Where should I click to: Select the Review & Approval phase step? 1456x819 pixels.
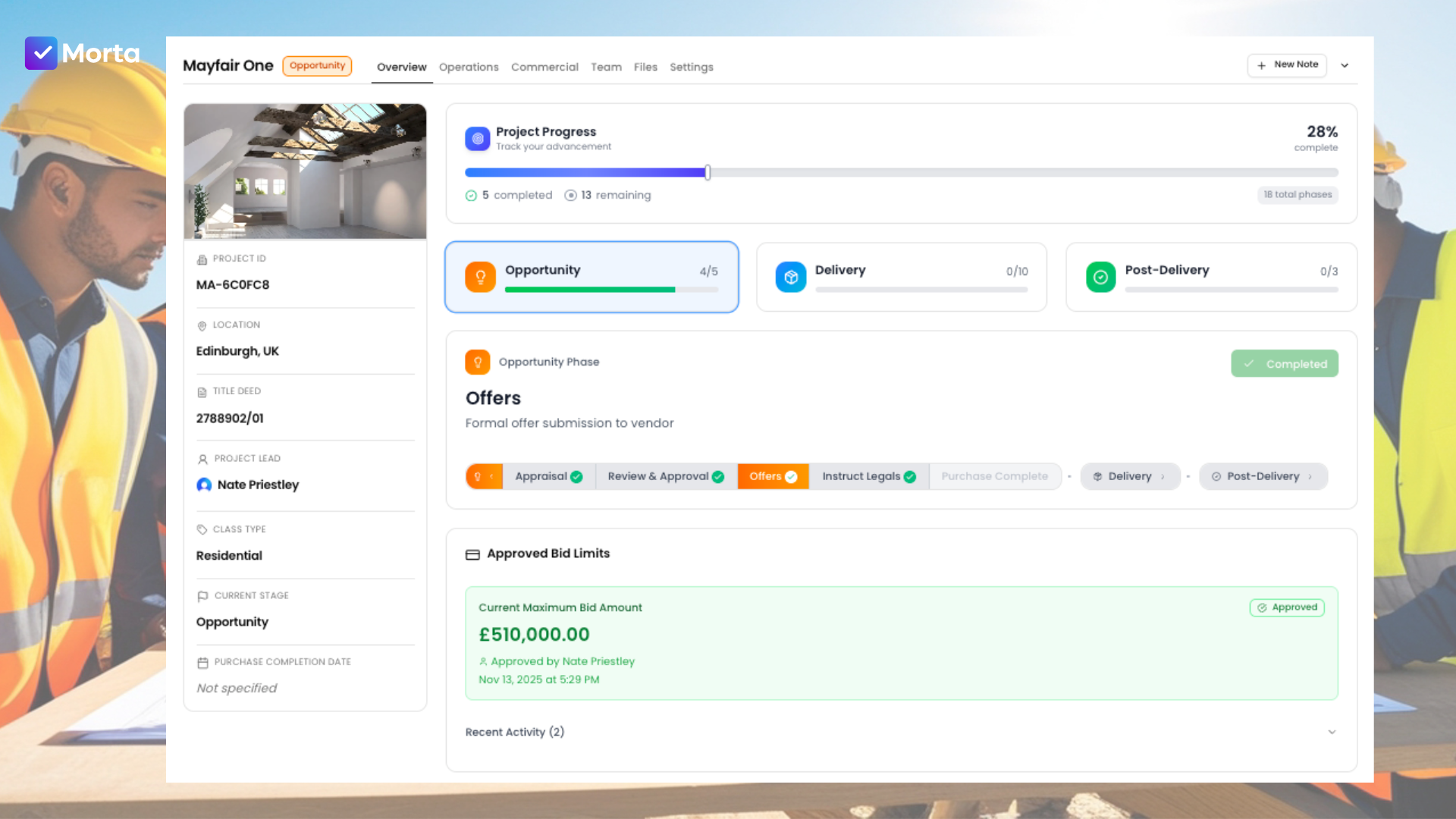pyautogui.click(x=666, y=476)
